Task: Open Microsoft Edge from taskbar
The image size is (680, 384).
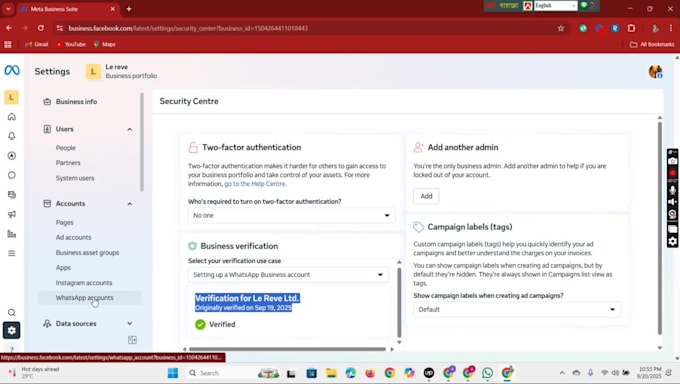Action: 350,373
